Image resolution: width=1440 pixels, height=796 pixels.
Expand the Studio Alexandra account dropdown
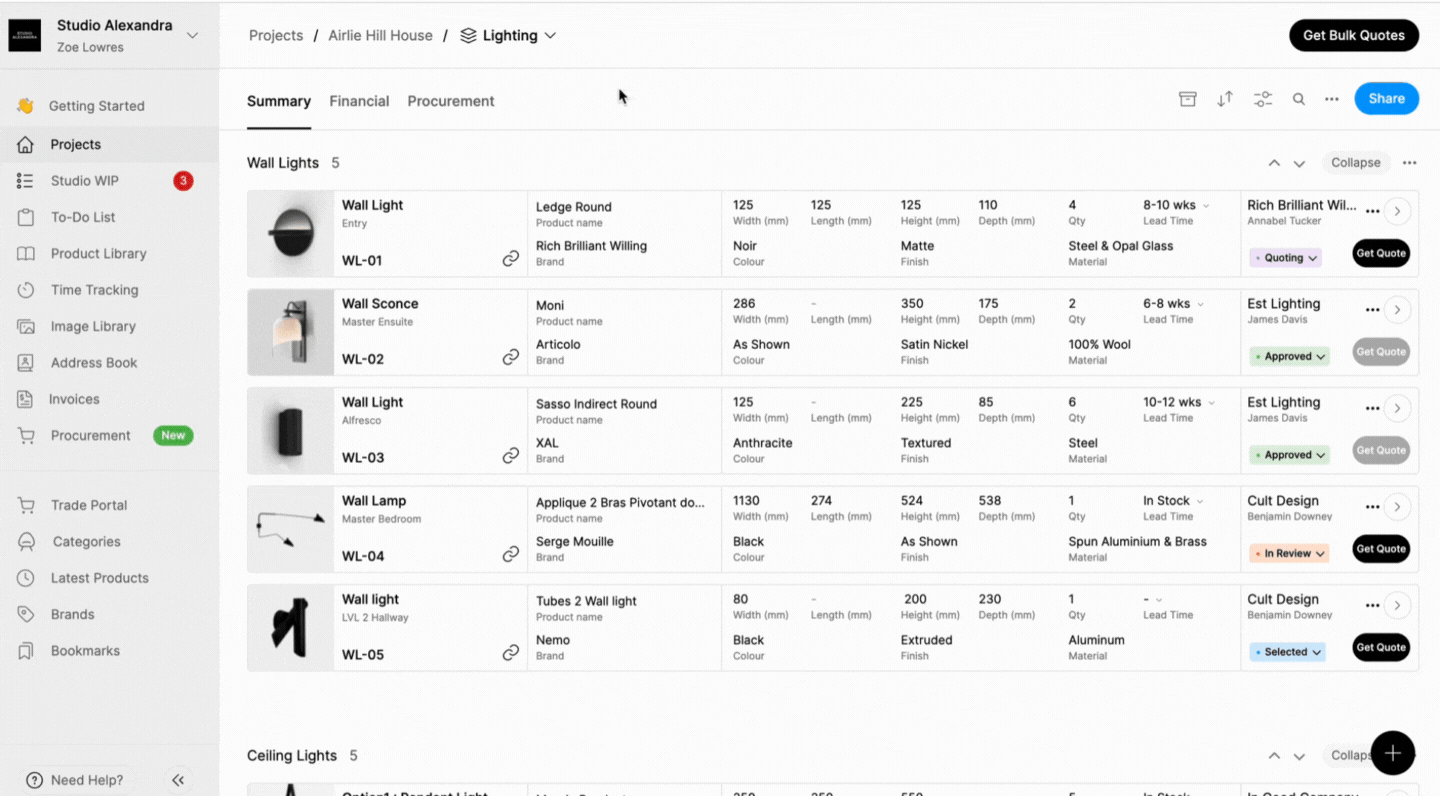click(x=192, y=35)
